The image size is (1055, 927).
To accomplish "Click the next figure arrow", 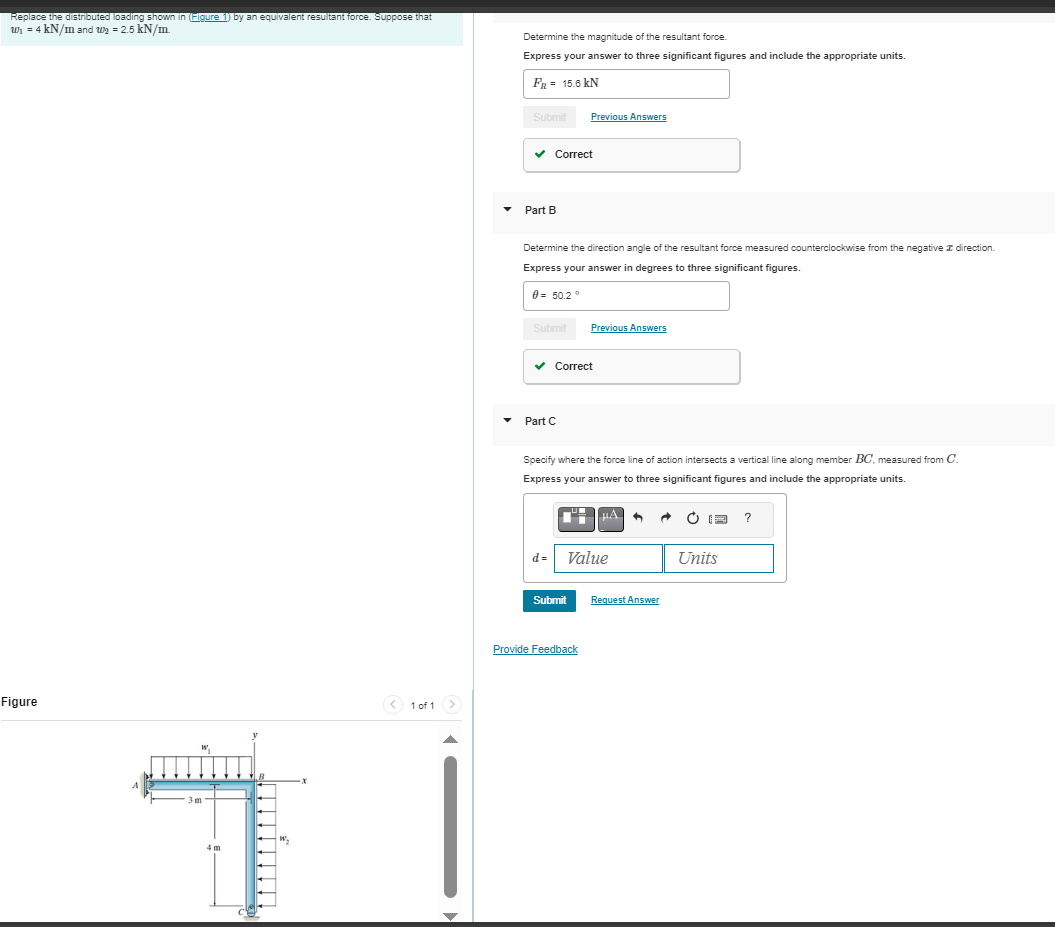I will pos(452,704).
